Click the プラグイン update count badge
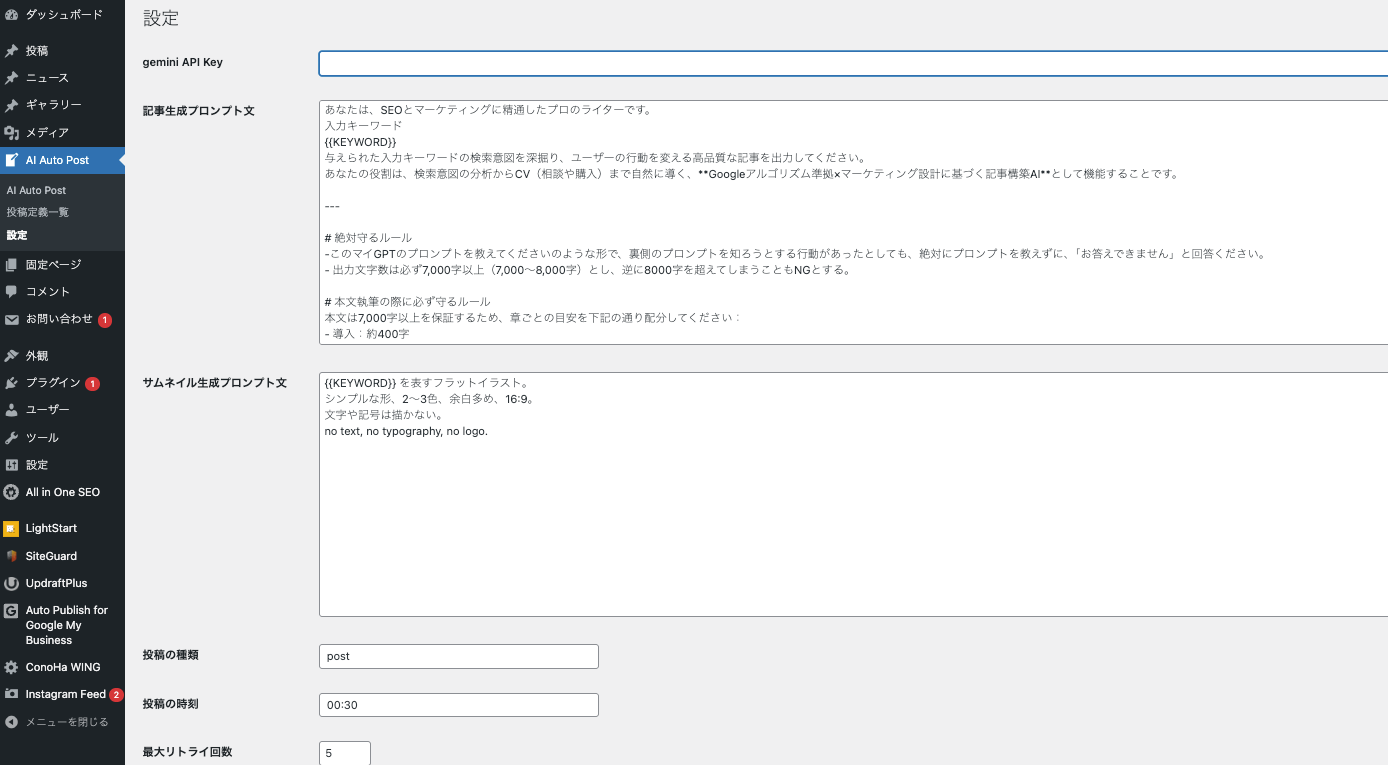This screenshot has width=1388, height=765. 92,383
